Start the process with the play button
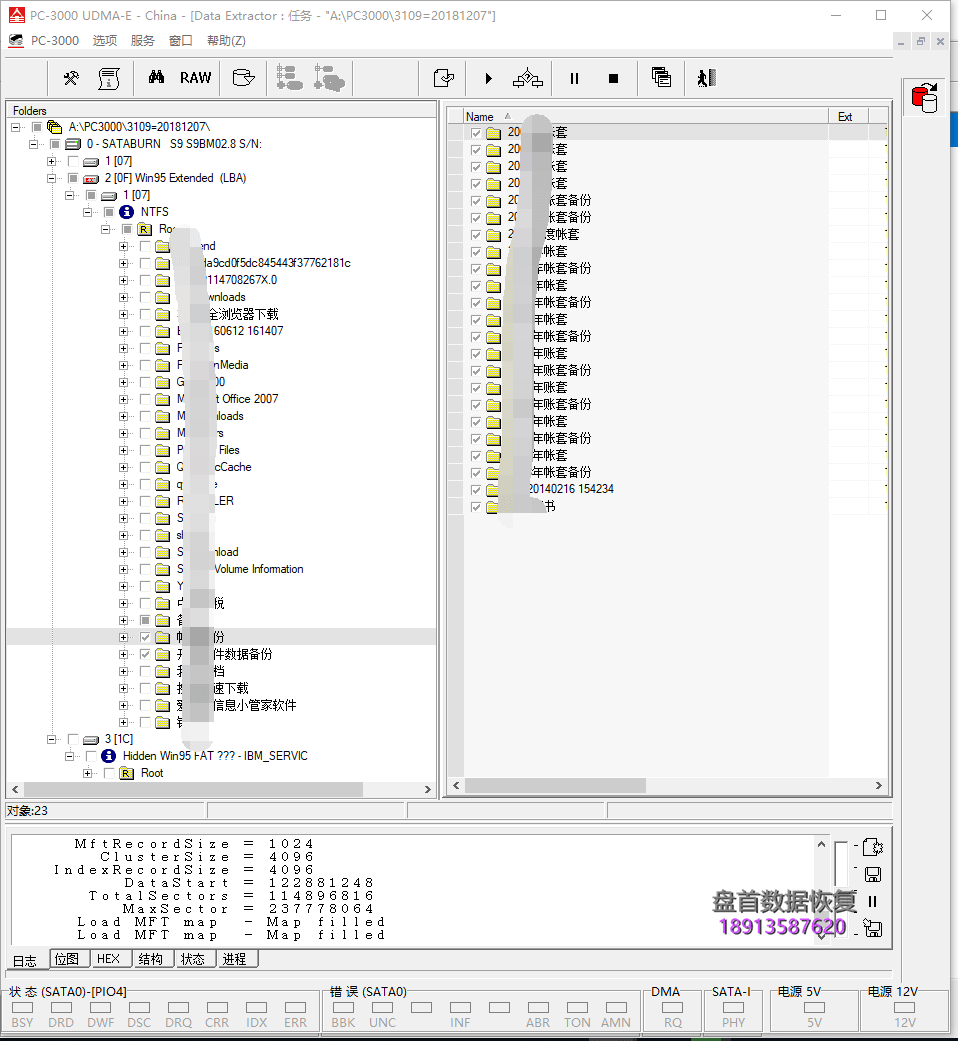 489,78
